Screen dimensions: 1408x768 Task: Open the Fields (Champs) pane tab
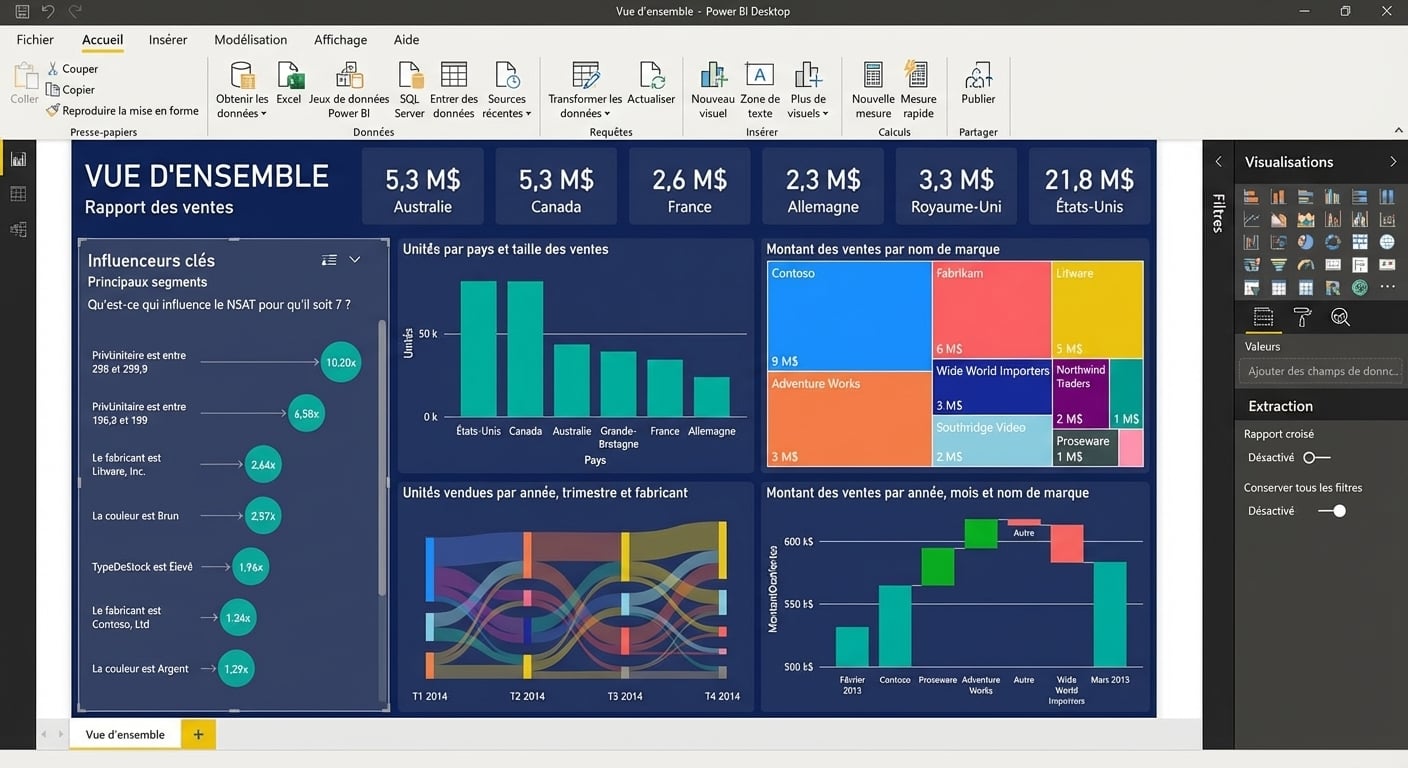pos(1263,318)
